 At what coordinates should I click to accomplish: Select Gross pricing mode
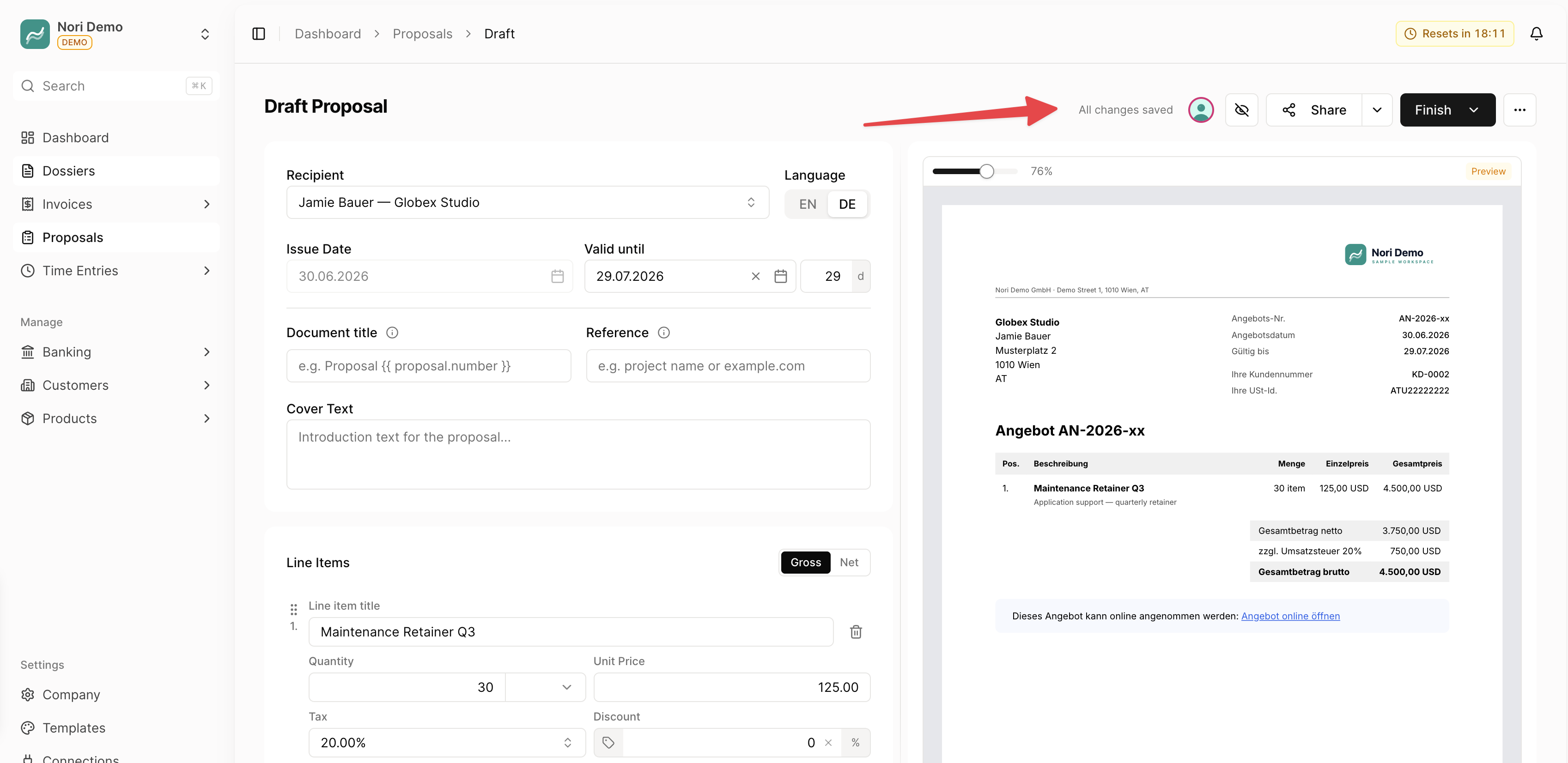(x=805, y=563)
